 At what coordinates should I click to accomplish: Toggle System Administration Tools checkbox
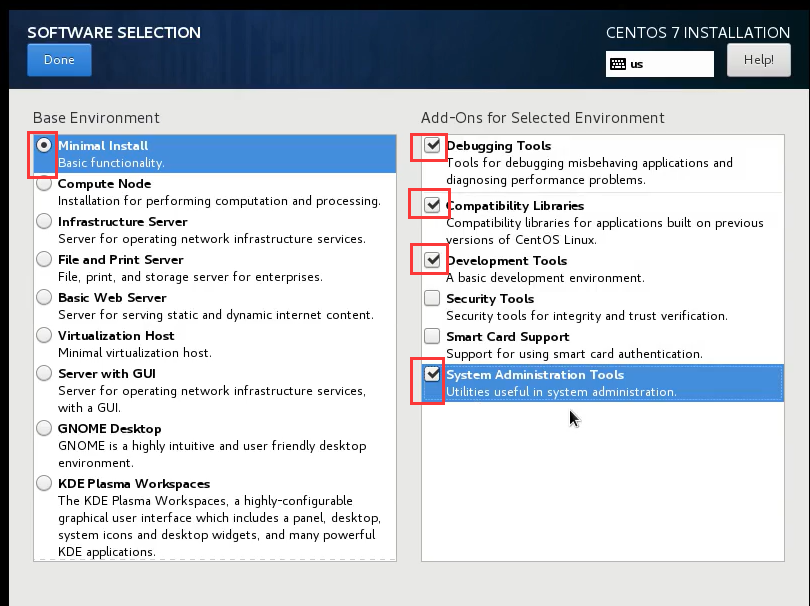[432, 374]
